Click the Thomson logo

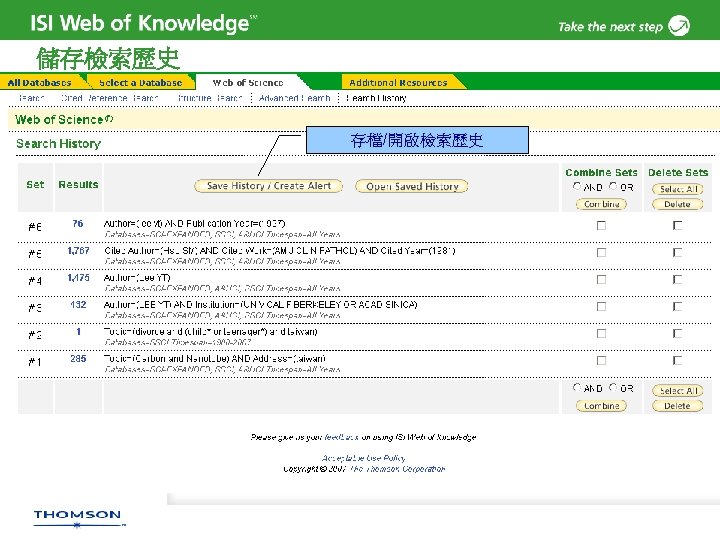78,518
